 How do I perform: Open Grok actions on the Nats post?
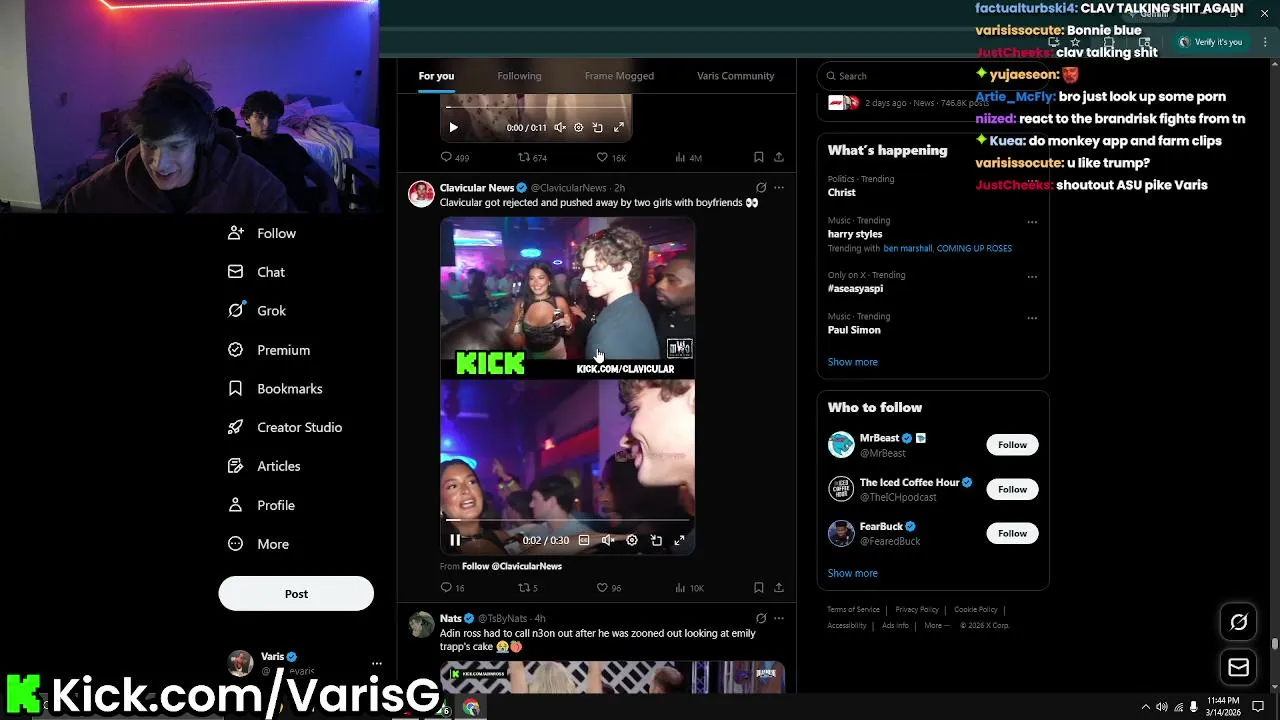pyautogui.click(x=761, y=618)
